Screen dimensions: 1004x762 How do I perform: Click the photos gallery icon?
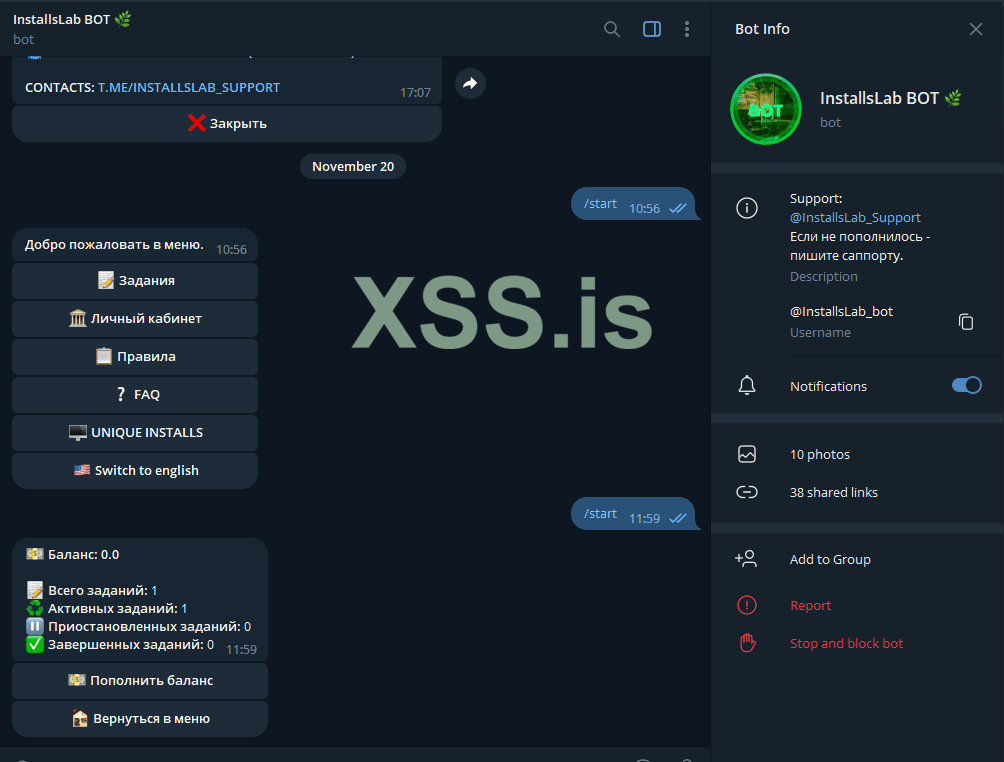747,454
